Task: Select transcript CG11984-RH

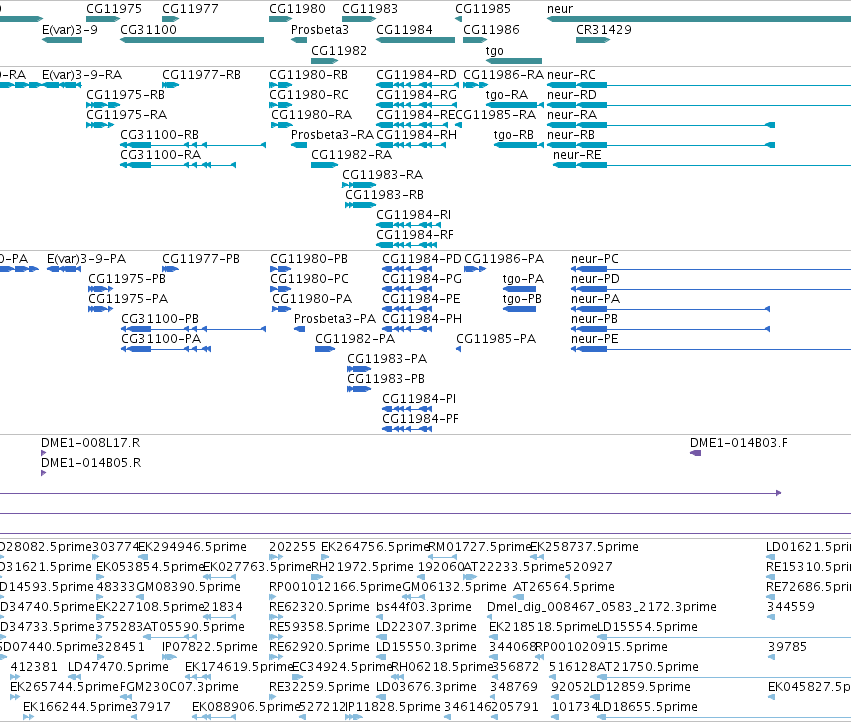Action: (416, 135)
